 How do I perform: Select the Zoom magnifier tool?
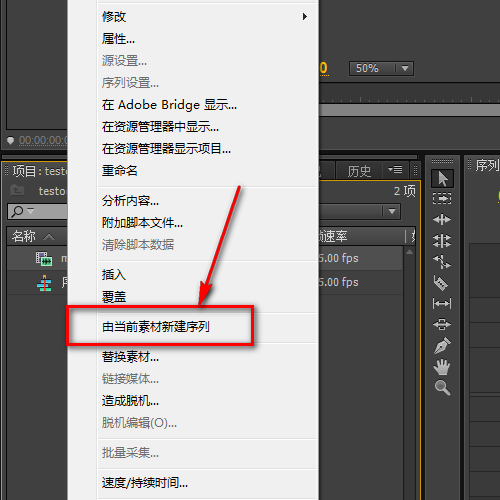pos(443,388)
